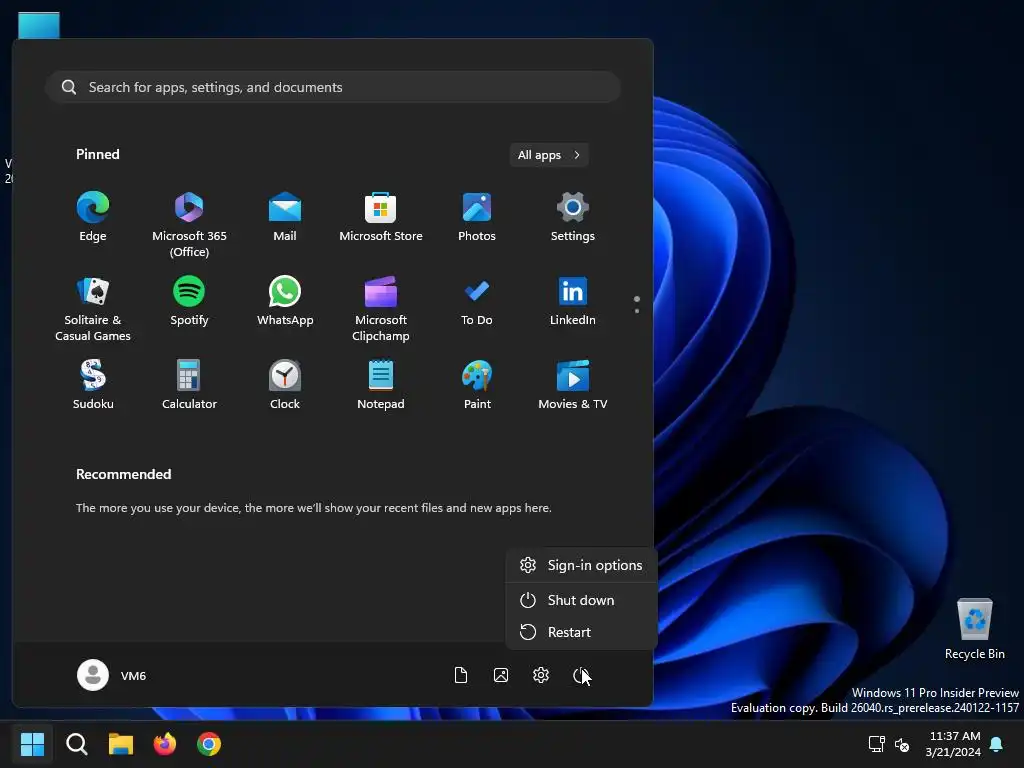Open Microsoft Store

[x=381, y=217]
